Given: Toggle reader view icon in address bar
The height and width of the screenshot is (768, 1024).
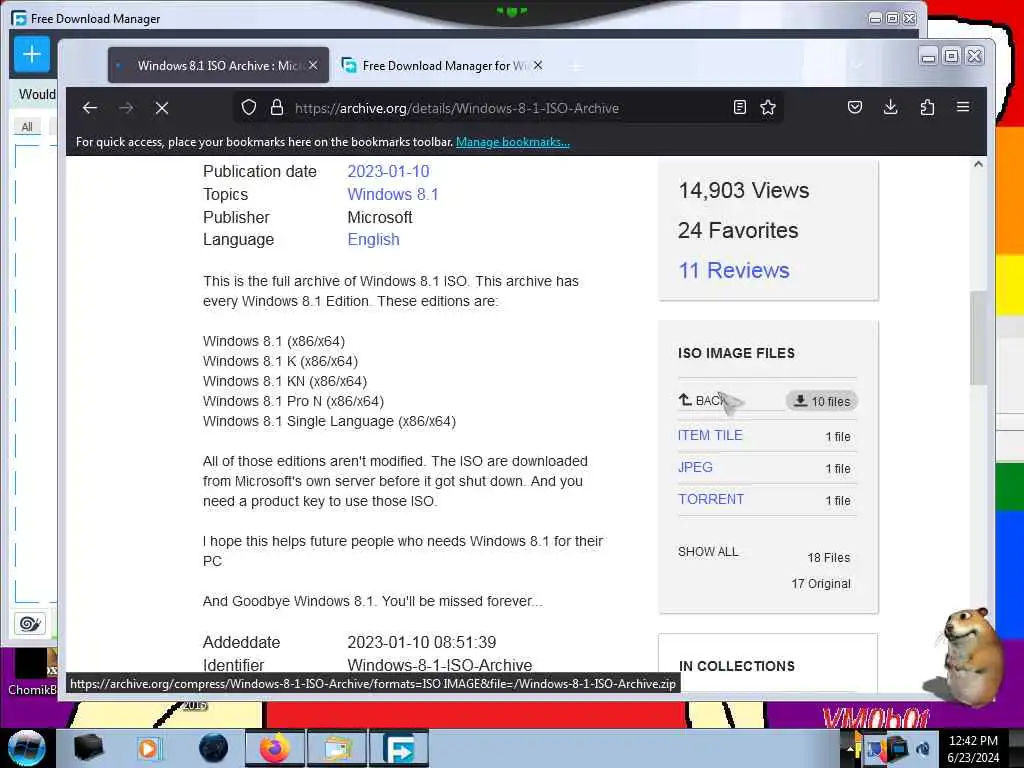Looking at the screenshot, I should [739, 107].
